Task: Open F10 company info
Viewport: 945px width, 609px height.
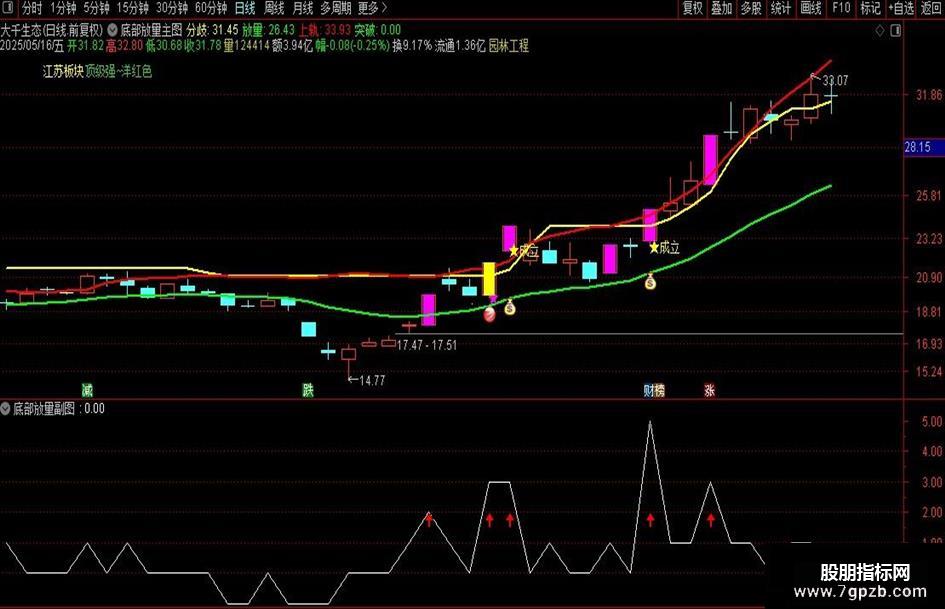Action: (x=841, y=8)
